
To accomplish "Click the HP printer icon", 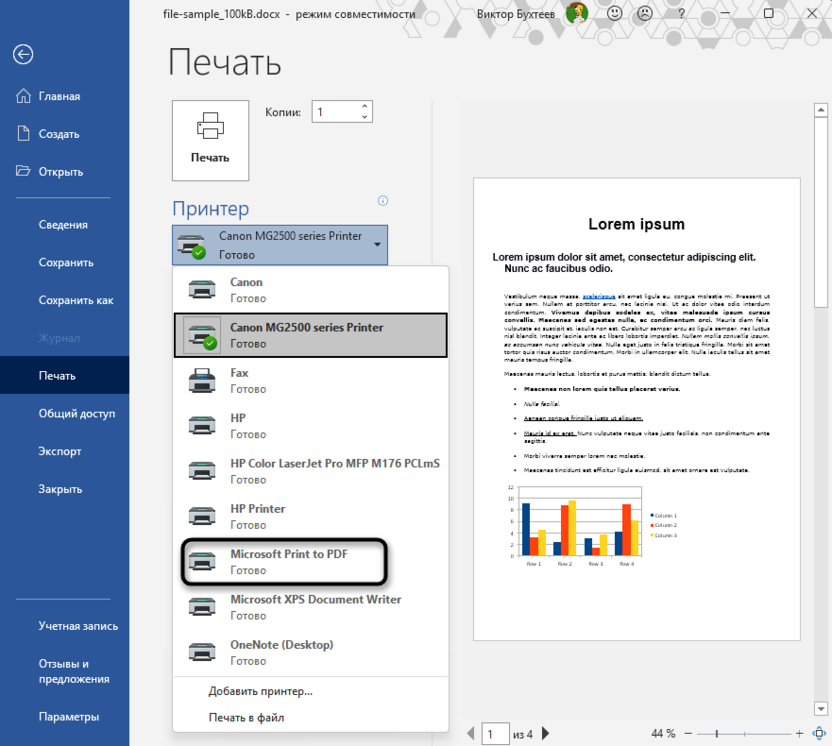I will (202, 426).
